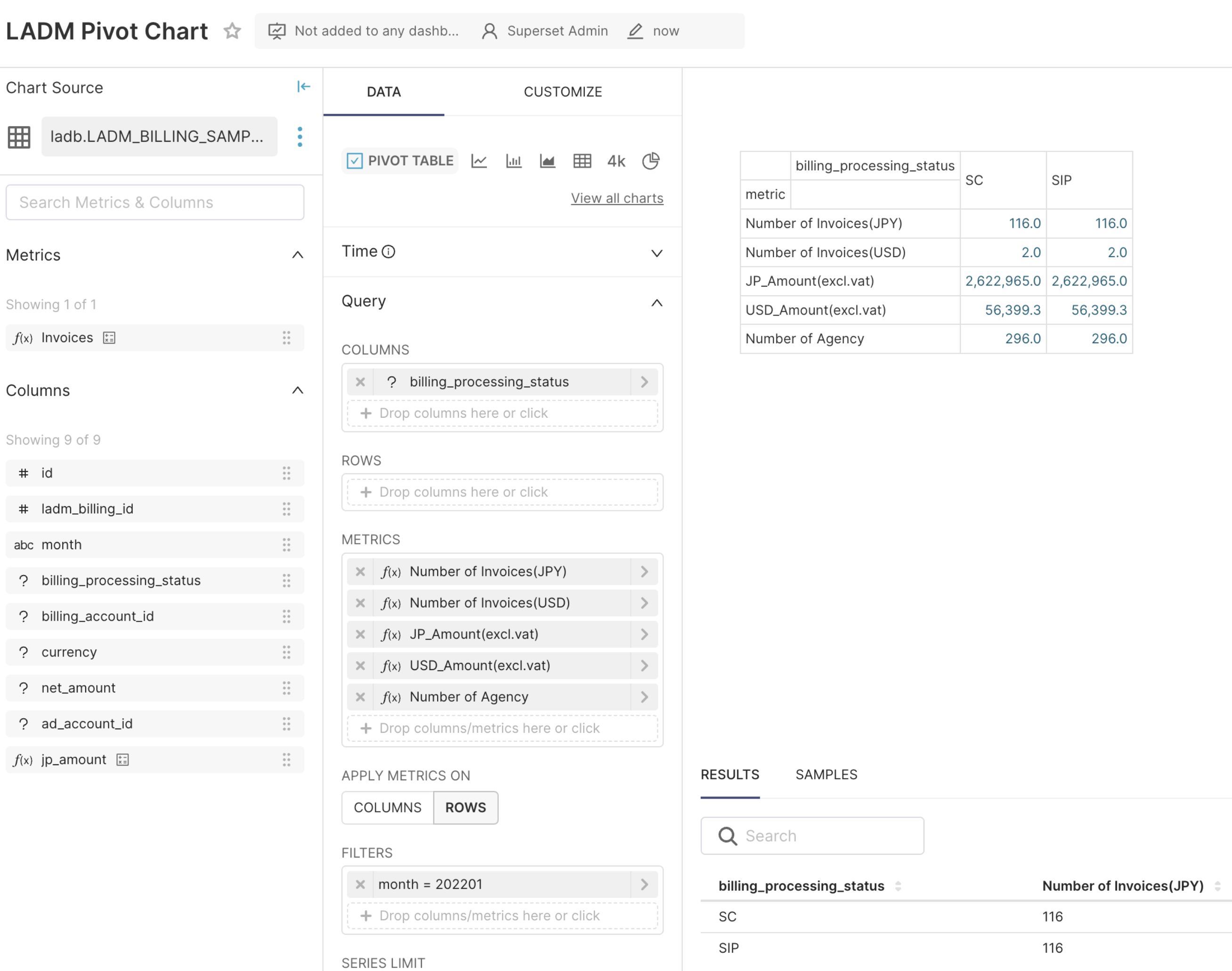
Task: Collapse the Query section
Action: pos(657,302)
